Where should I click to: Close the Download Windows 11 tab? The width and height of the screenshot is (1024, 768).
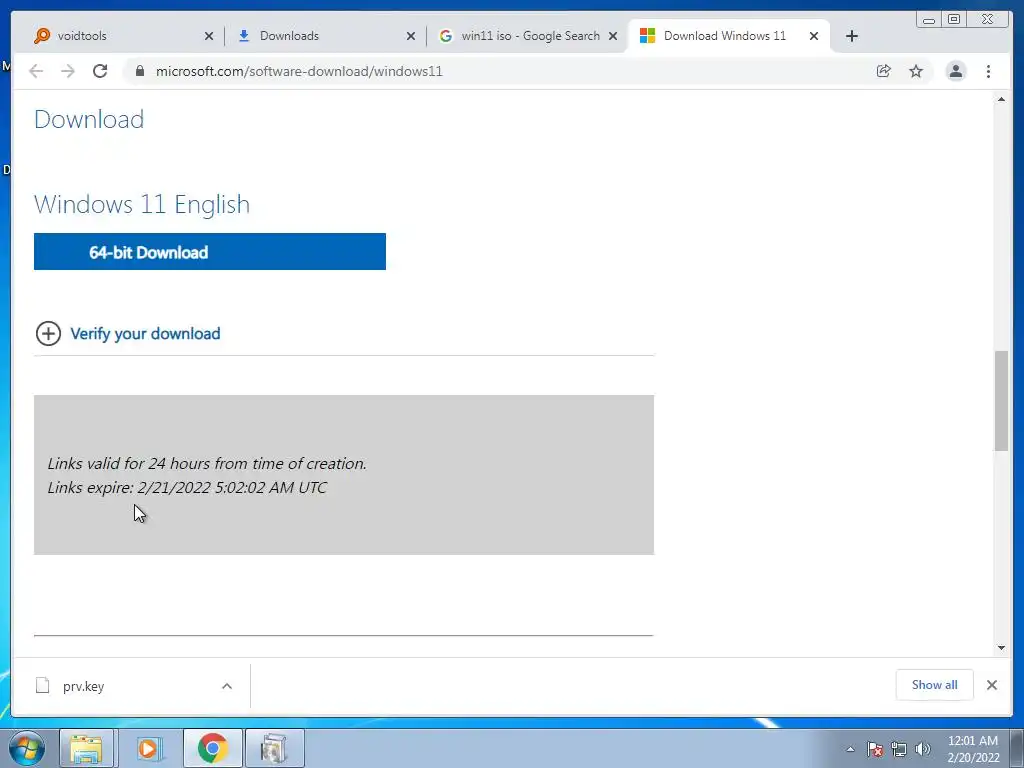814,36
